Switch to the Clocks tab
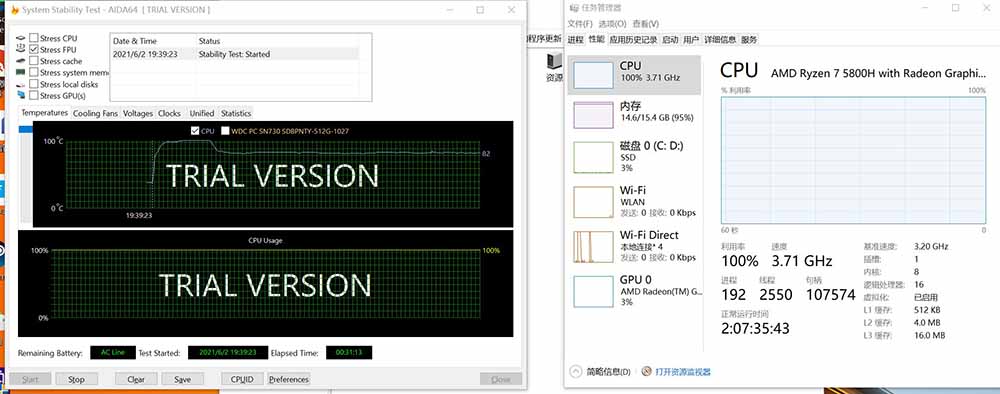 (x=170, y=113)
